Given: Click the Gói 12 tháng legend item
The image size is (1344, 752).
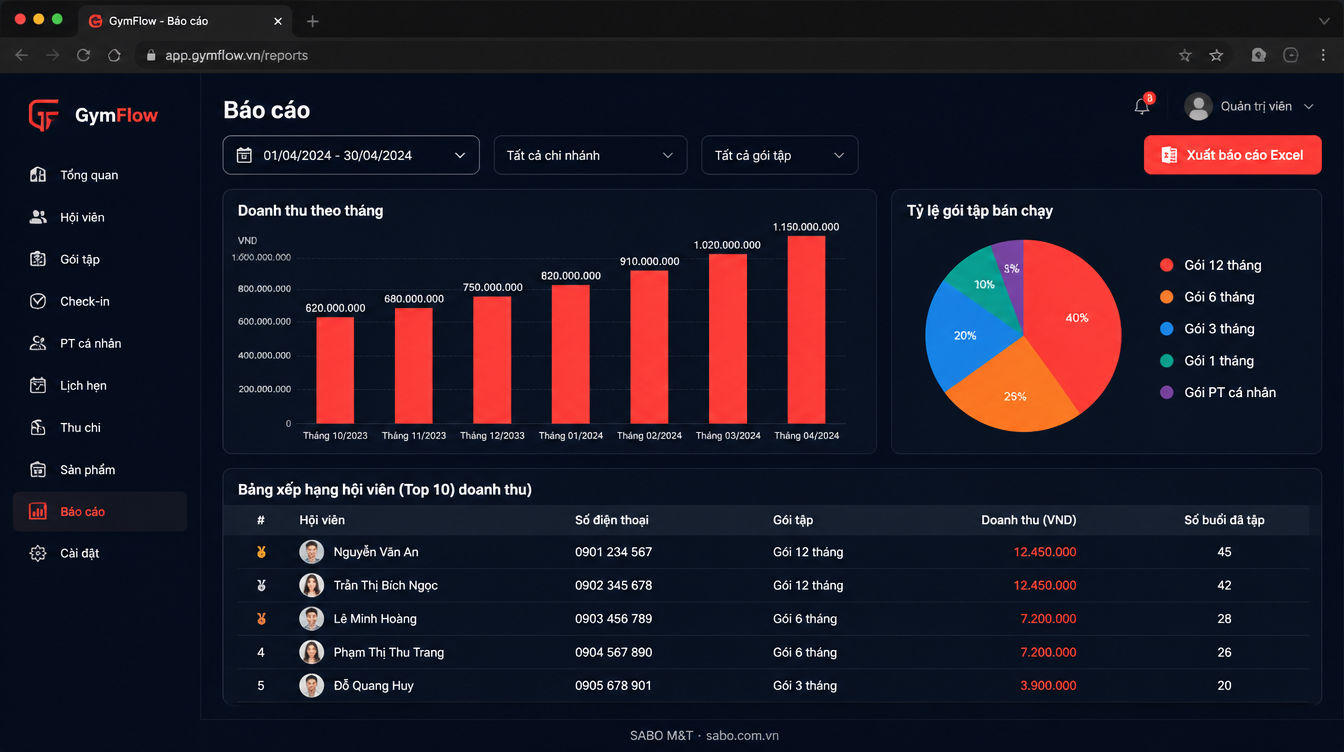Looking at the screenshot, I should pyautogui.click(x=1211, y=265).
